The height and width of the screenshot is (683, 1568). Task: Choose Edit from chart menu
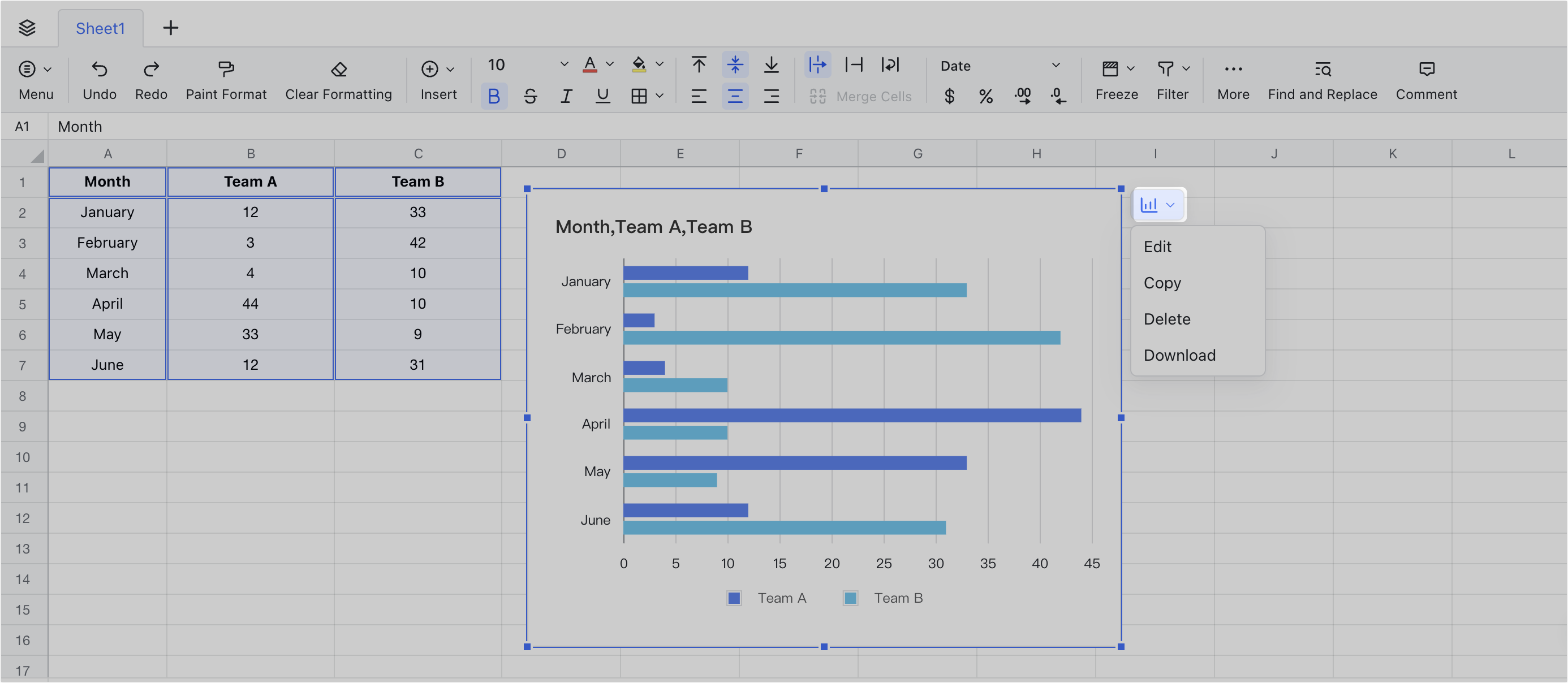point(1197,247)
